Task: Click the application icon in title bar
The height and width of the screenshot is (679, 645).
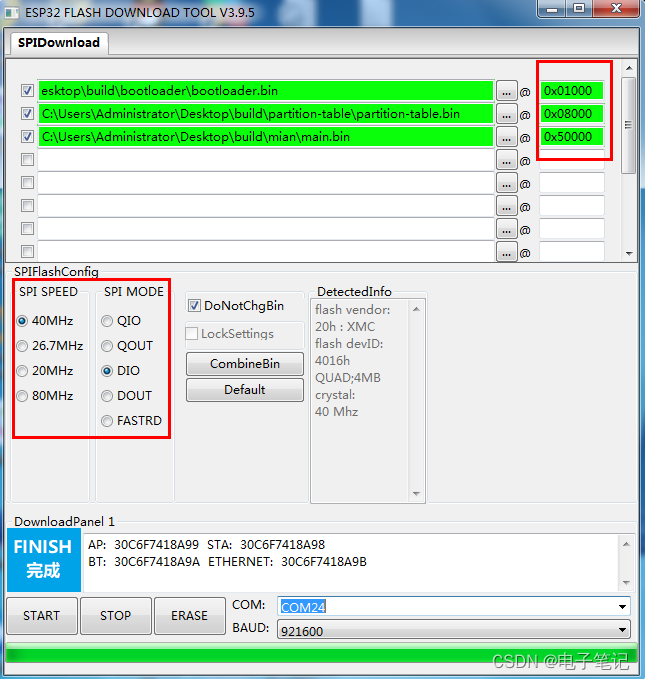Action: coord(12,13)
